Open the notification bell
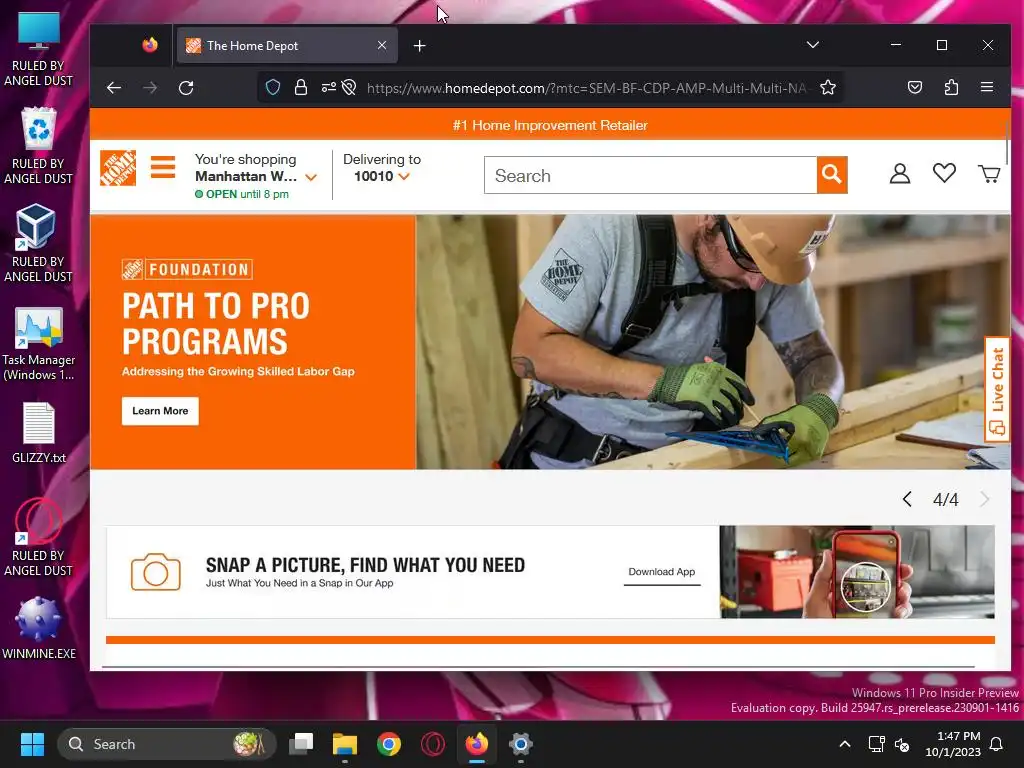Viewport: 1024px width, 768px height. (996, 744)
